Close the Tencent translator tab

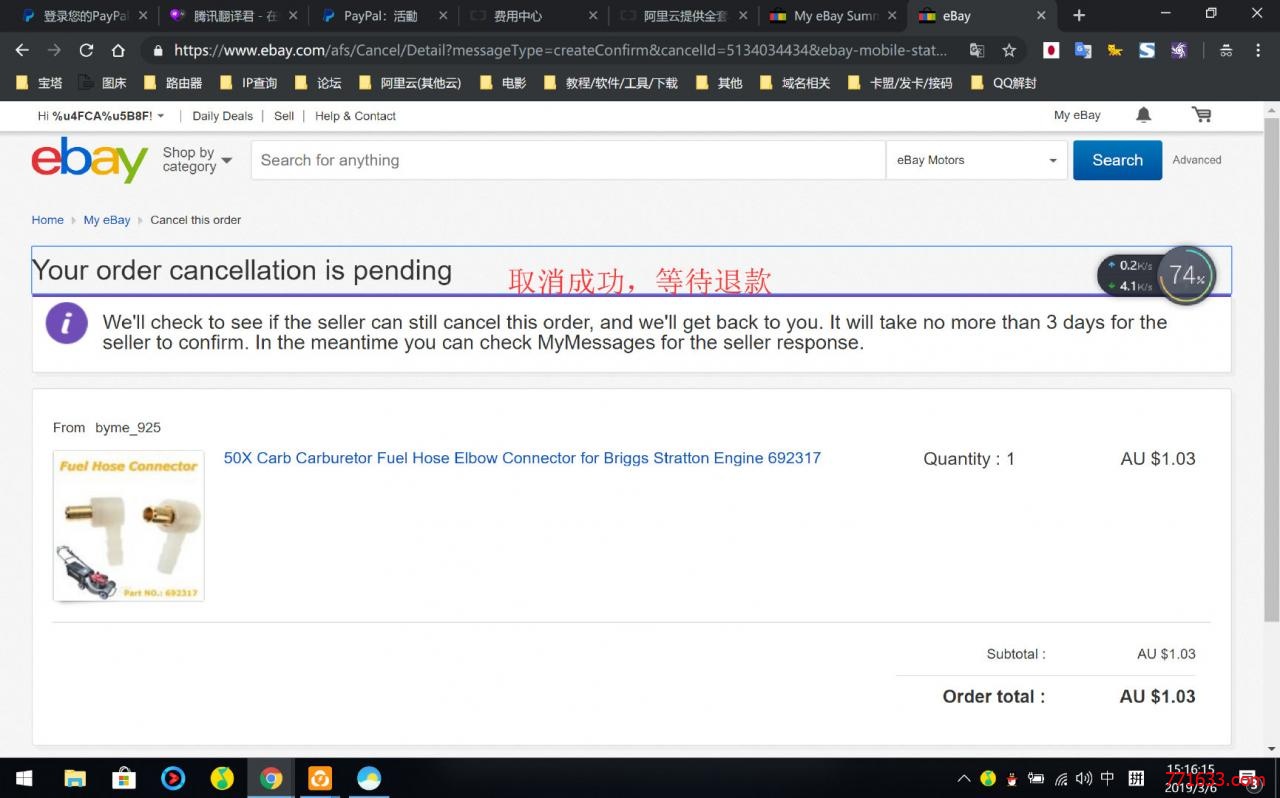(x=292, y=16)
